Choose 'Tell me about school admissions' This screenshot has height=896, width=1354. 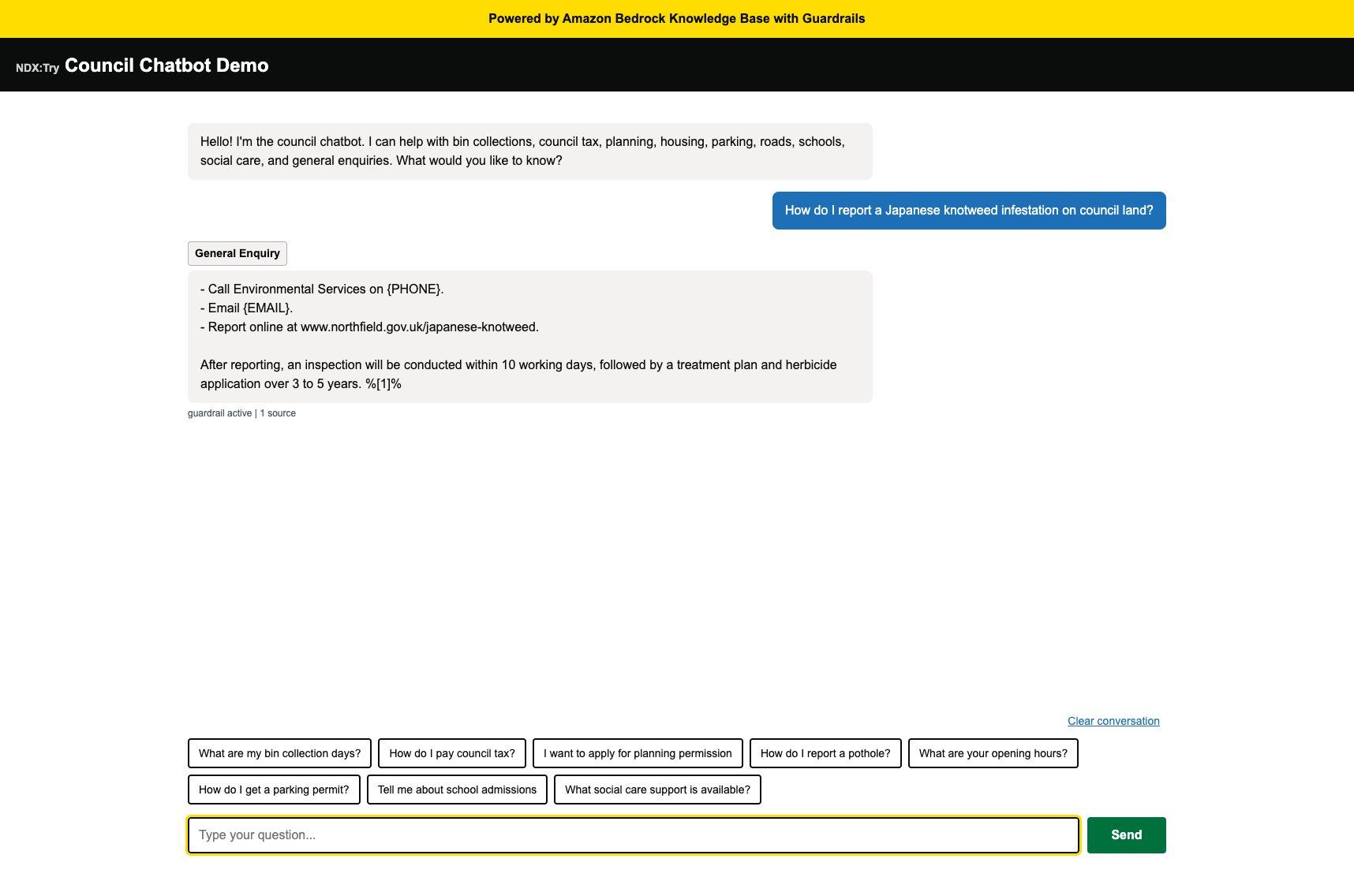point(457,789)
